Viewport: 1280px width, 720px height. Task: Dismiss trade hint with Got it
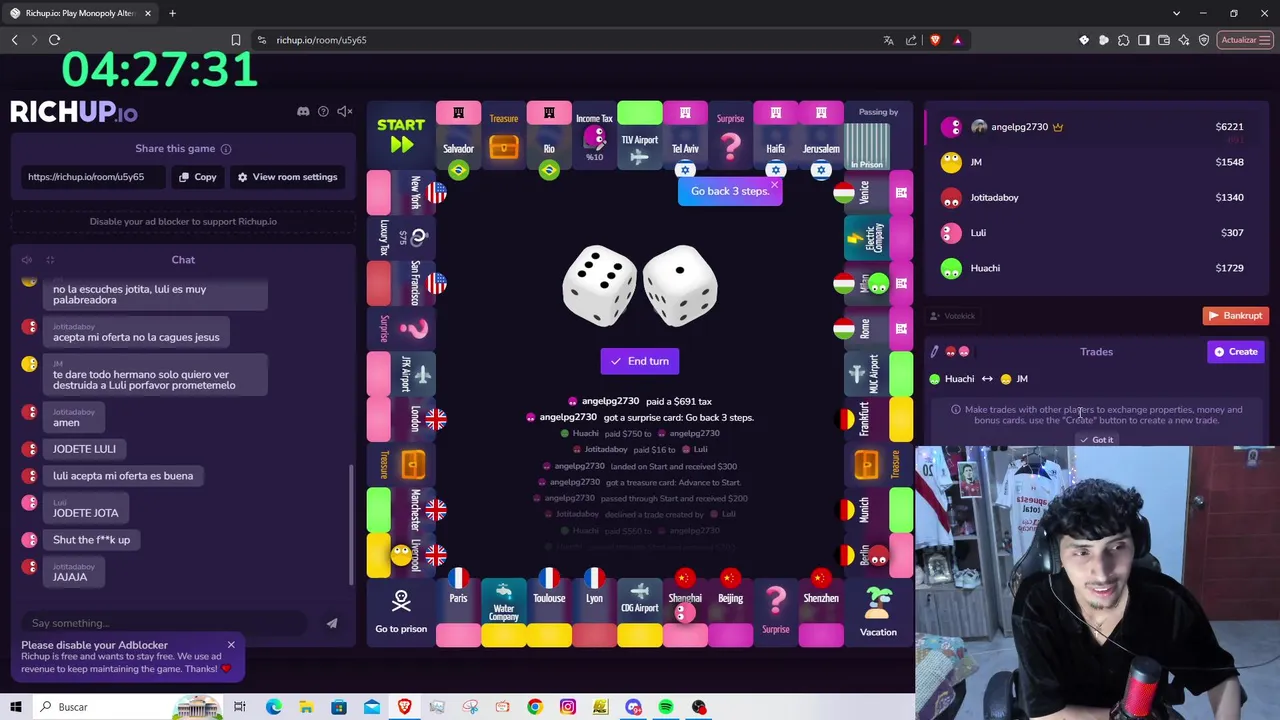[x=1096, y=440]
